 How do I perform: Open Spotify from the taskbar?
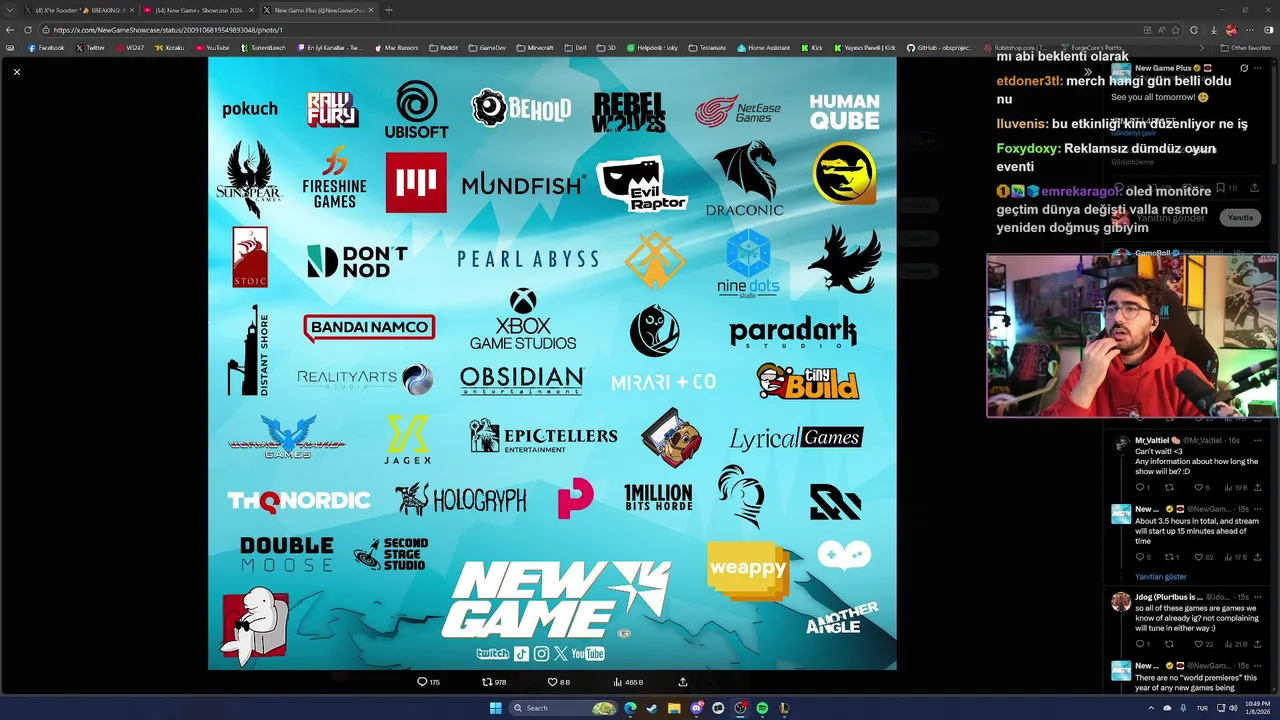pyautogui.click(x=762, y=708)
